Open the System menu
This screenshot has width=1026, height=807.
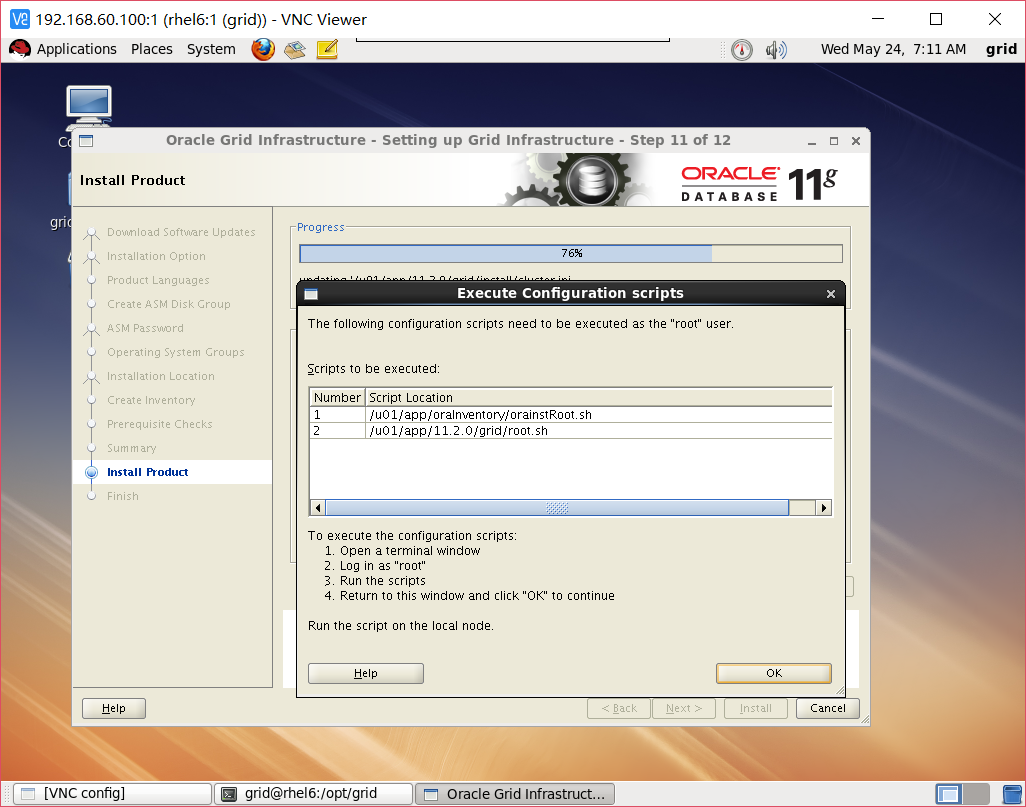(211, 48)
